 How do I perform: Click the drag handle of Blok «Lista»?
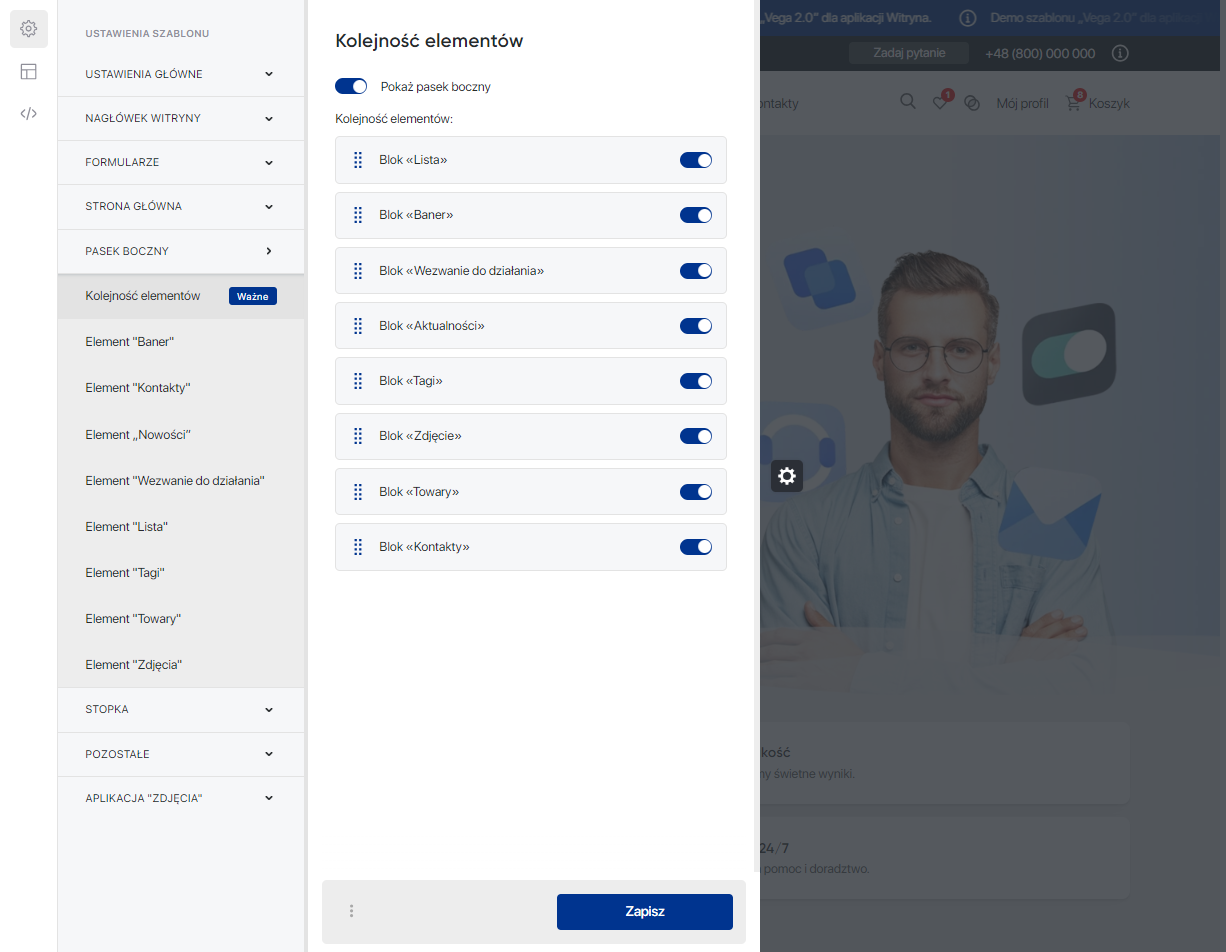click(358, 160)
